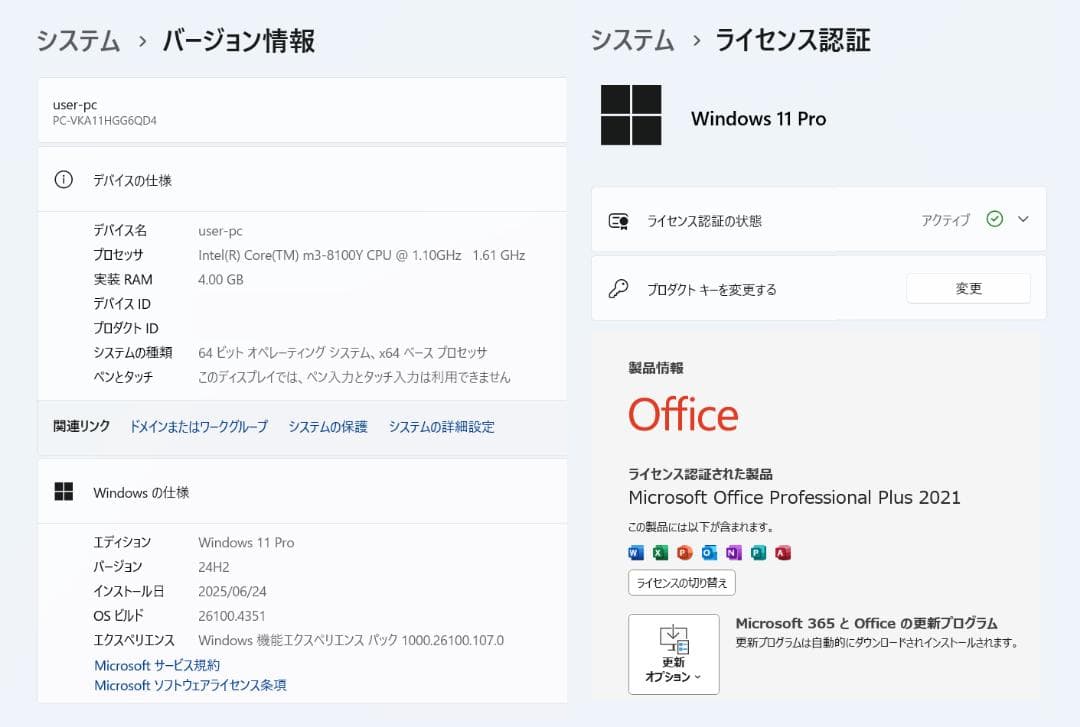Click the 変更 product key button
This screenshot has height=727, width=1080.
(967, 288)
